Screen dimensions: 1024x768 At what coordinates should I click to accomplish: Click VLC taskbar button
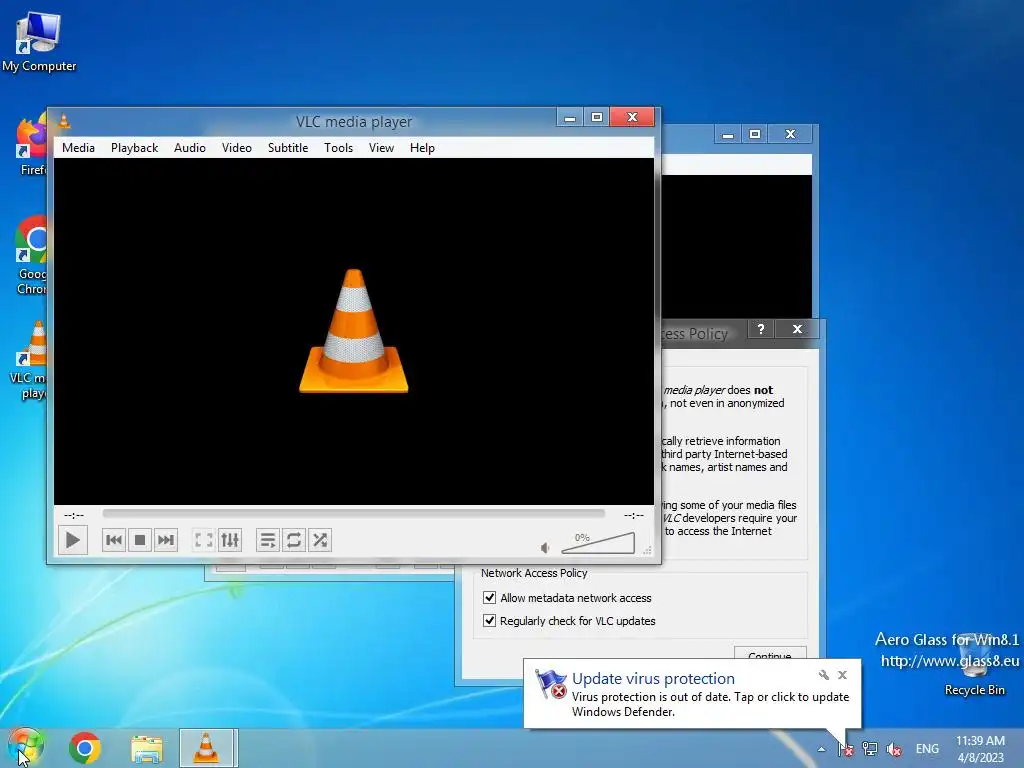[x=206, y=748]
